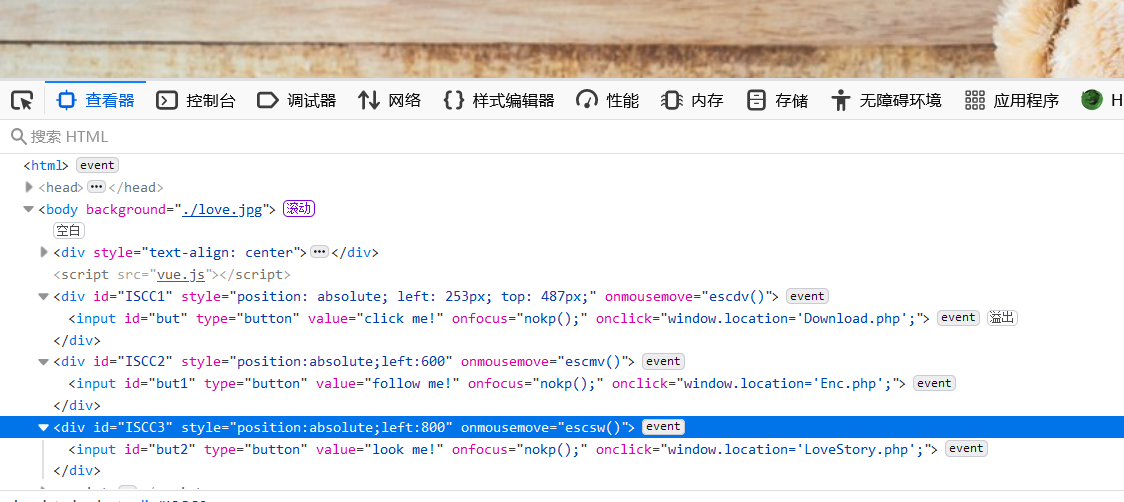Viewport: 1124px width, 502px height.
Task: Open the 控制台 console tab
Action: (x=196, y=100)
